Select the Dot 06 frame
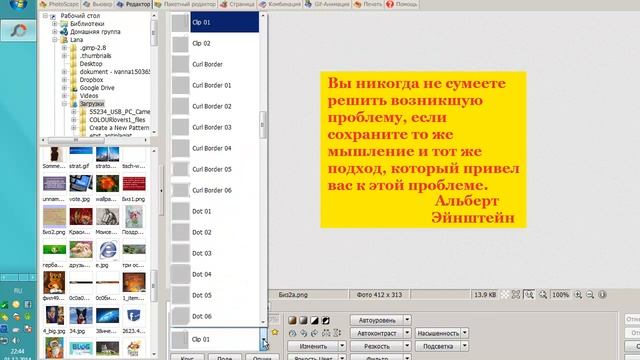 coord(215,316)
